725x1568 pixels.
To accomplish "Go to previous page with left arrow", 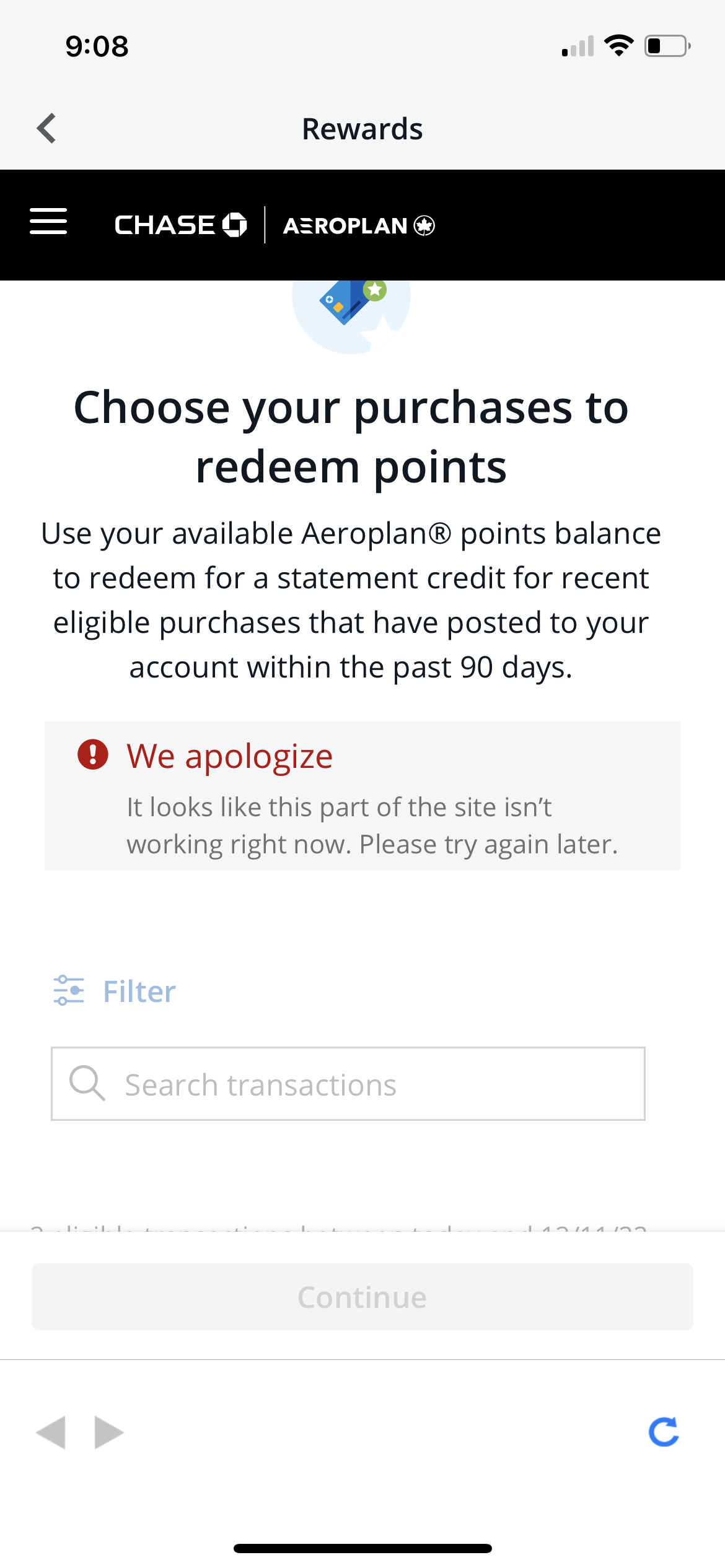I will point(51,1432).
